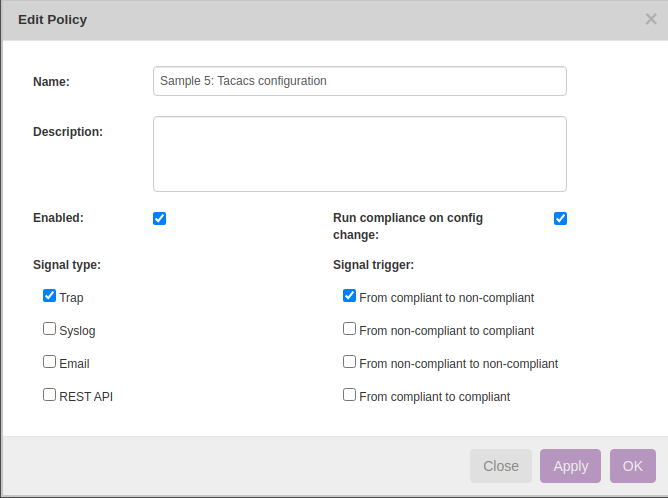Close the Edit Policy dialog with X
668x498 pixels.
(x=651, y=19)
